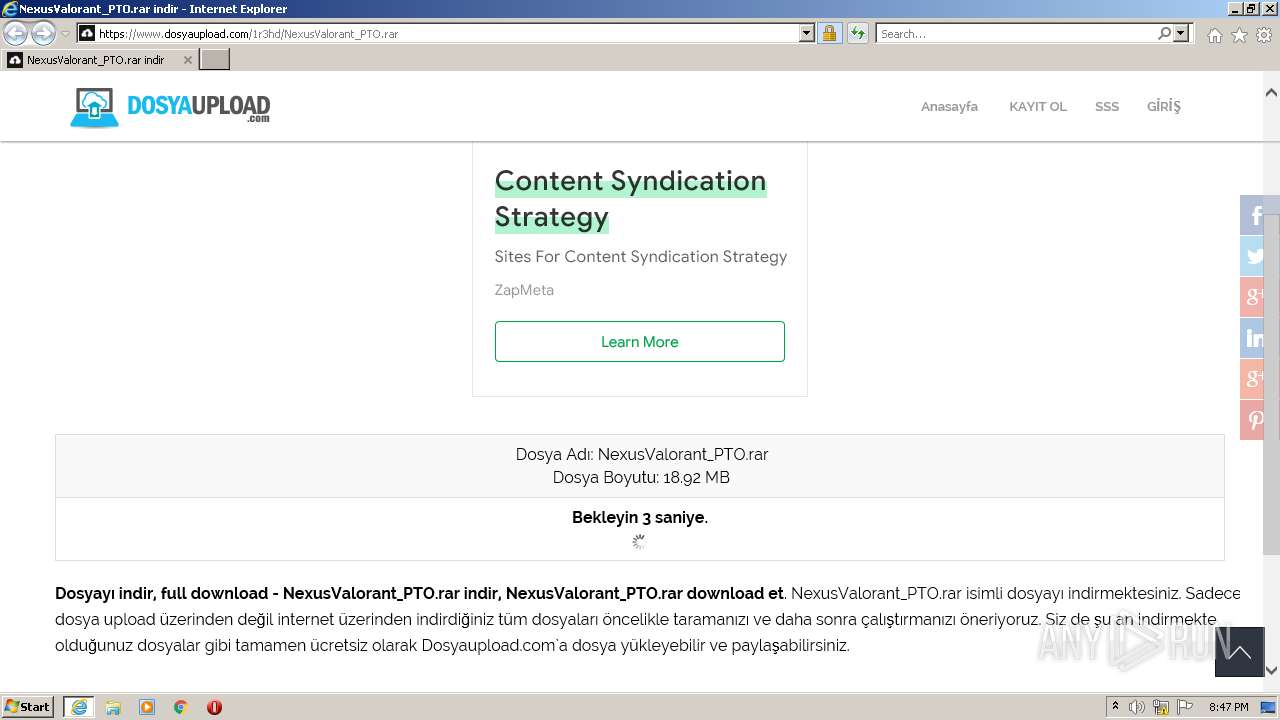Open the Media Player taskbar icon

pos(147,707)
